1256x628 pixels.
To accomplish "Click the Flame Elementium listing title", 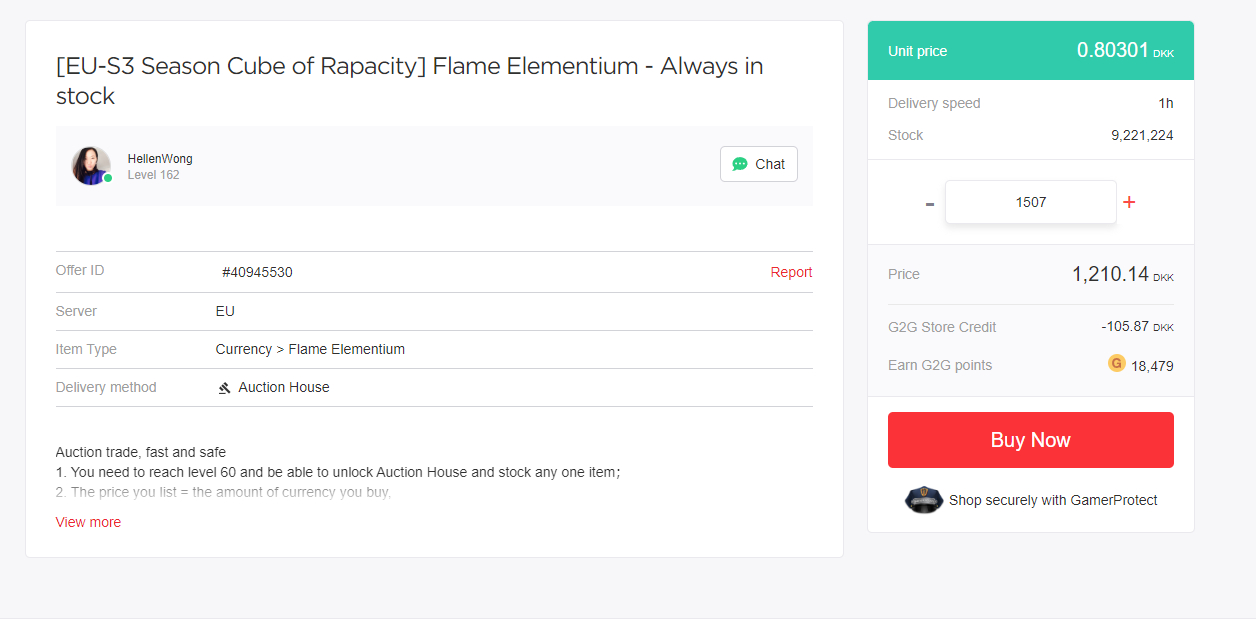I will pyautogui.click(x=409, y=81).
